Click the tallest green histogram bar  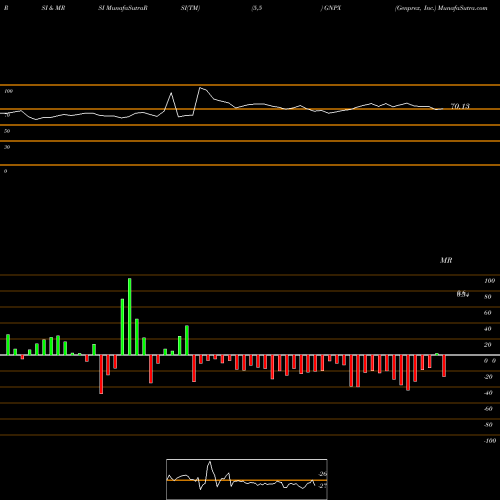[130, 316]
